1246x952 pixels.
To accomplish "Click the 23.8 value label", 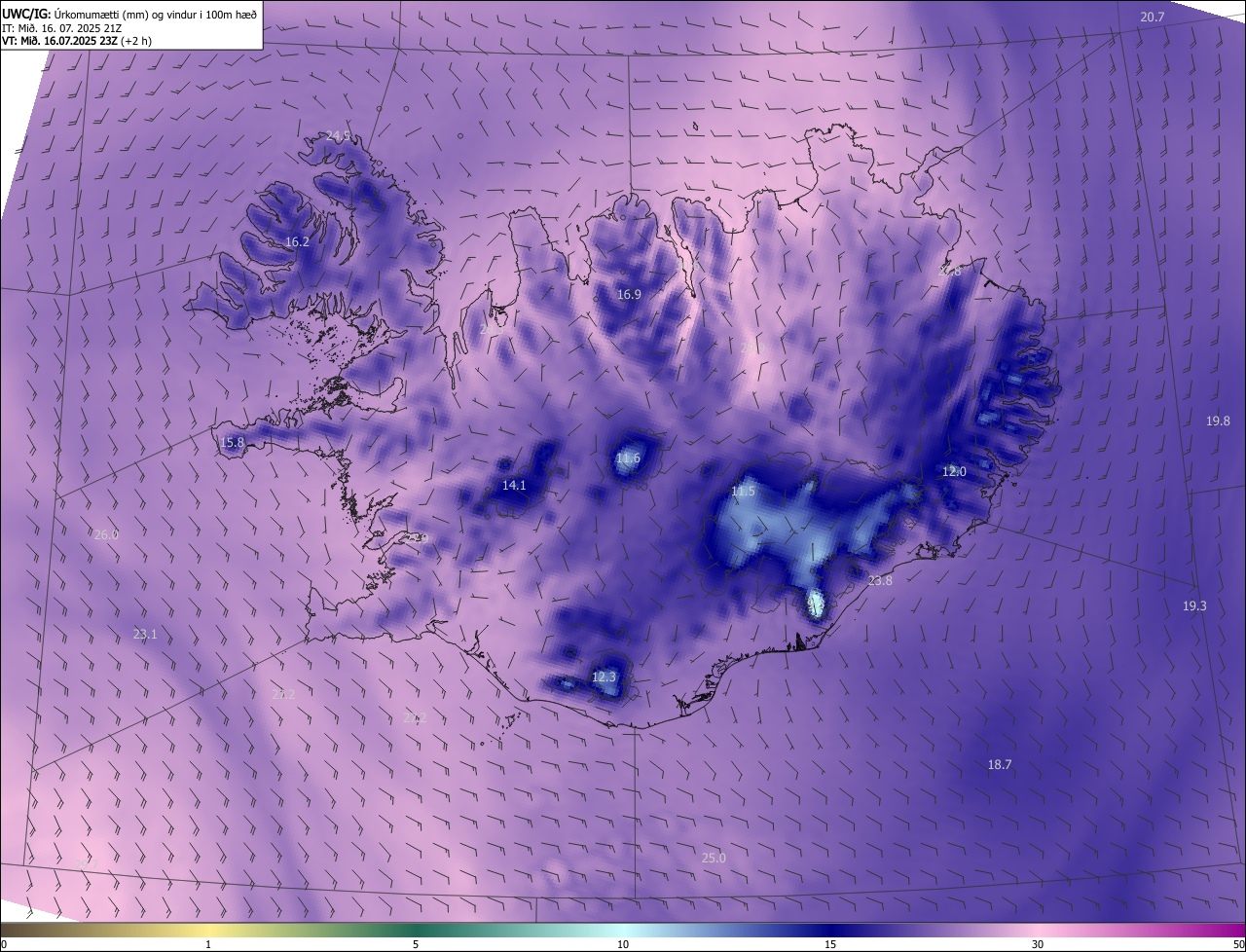I will pyautogui.click(x=880, y=581).
